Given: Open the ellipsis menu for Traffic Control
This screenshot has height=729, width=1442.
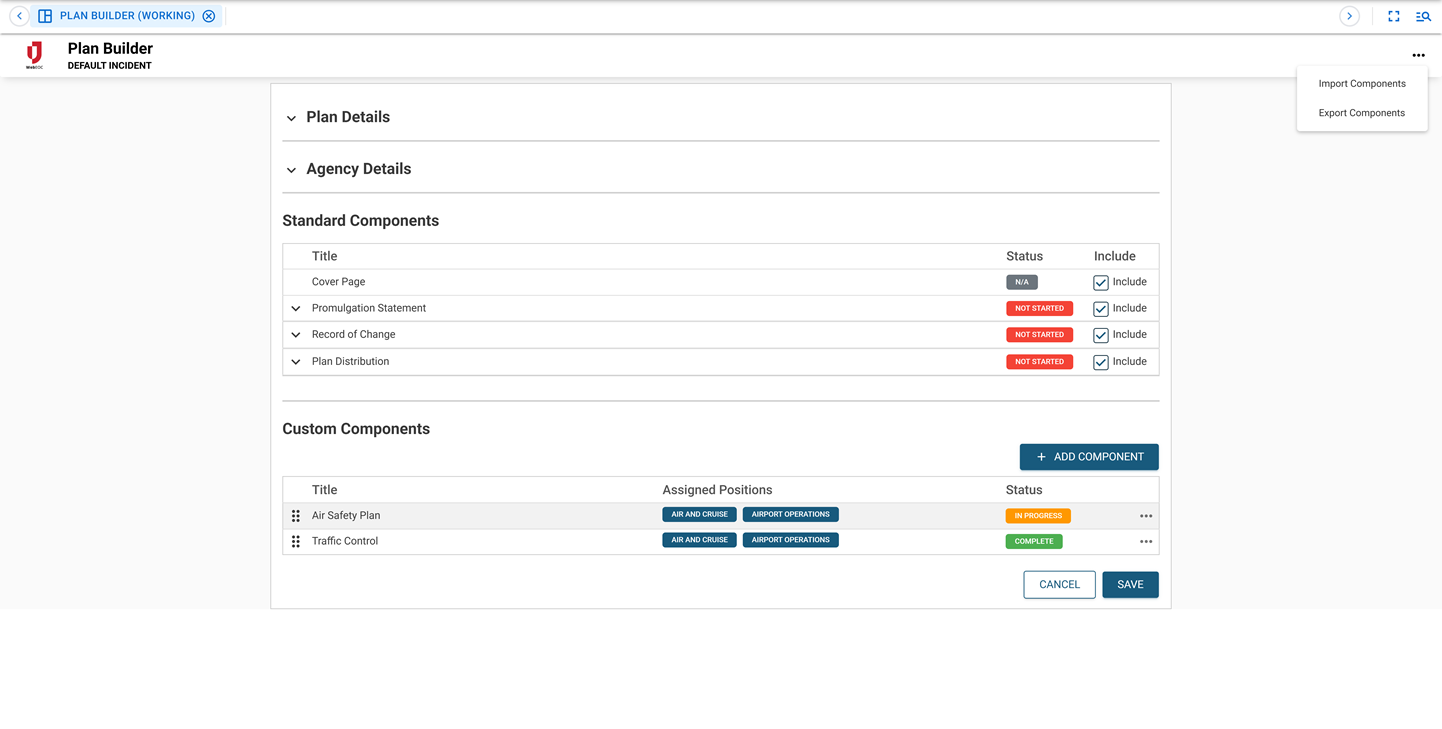Looking at the screenshot, I should point(1145,541).
